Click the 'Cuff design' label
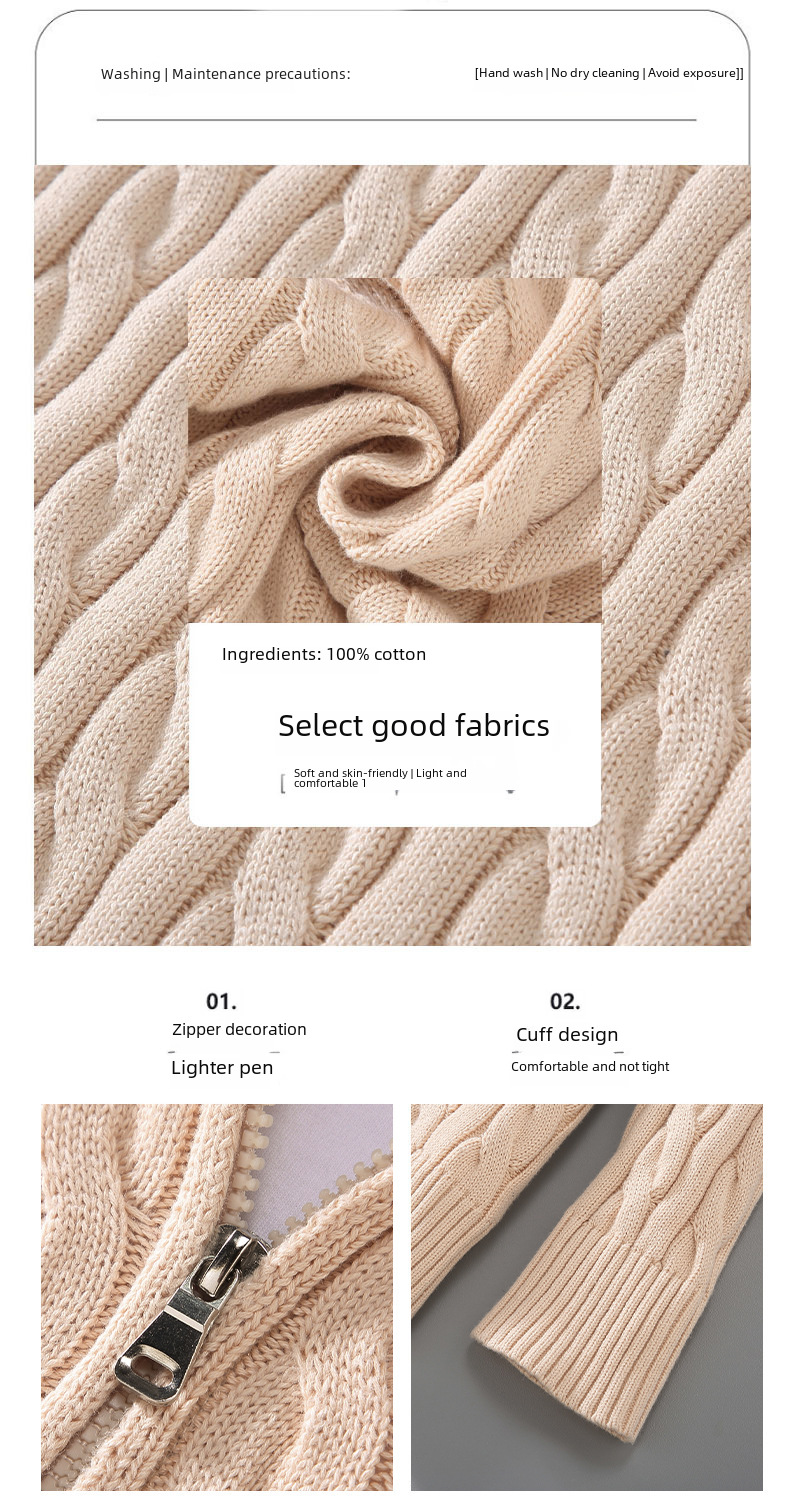This screenshot has width=790, height=1508. [567, 1035]
